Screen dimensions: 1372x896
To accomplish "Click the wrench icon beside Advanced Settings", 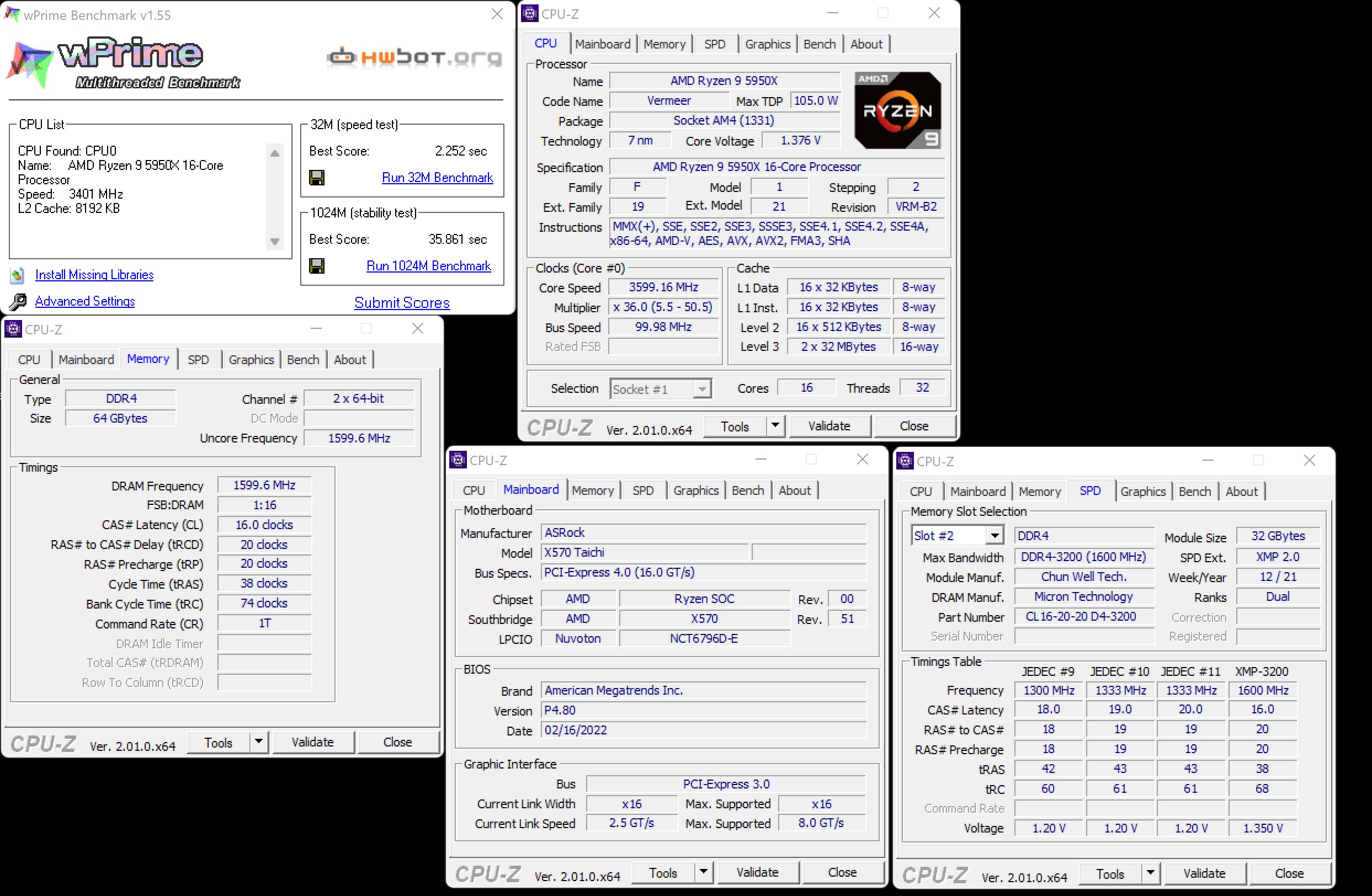I will tap(17, 301).
